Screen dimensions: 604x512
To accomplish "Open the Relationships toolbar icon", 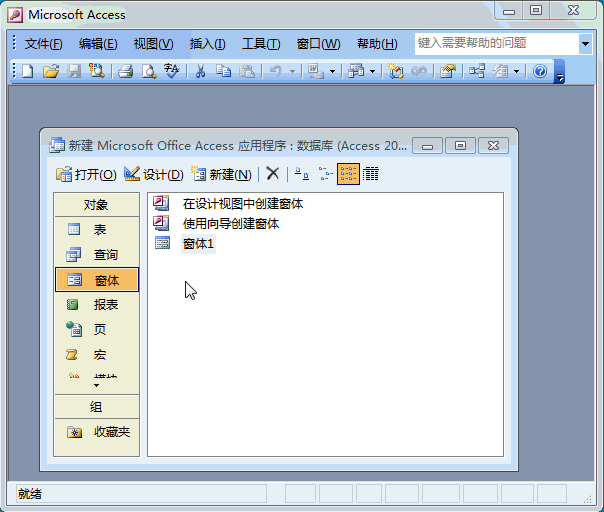I will (476, 72).
